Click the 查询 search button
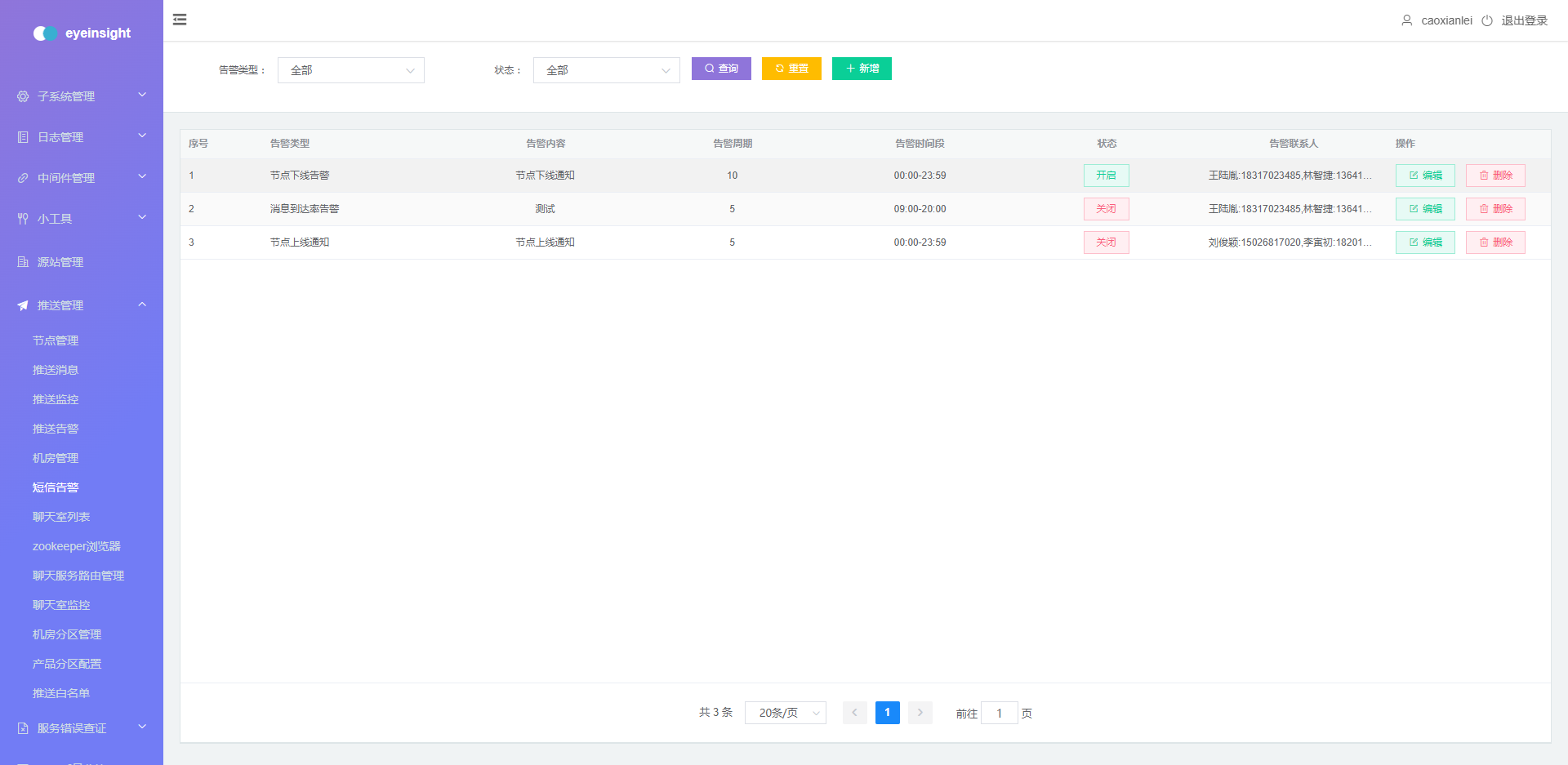 pyautogui.click(x=721, y=69)
